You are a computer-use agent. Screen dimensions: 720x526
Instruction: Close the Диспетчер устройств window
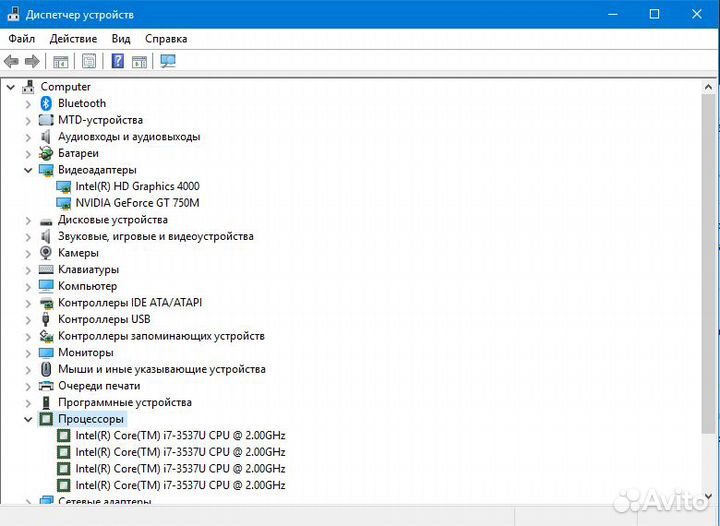tap(697, 14)
